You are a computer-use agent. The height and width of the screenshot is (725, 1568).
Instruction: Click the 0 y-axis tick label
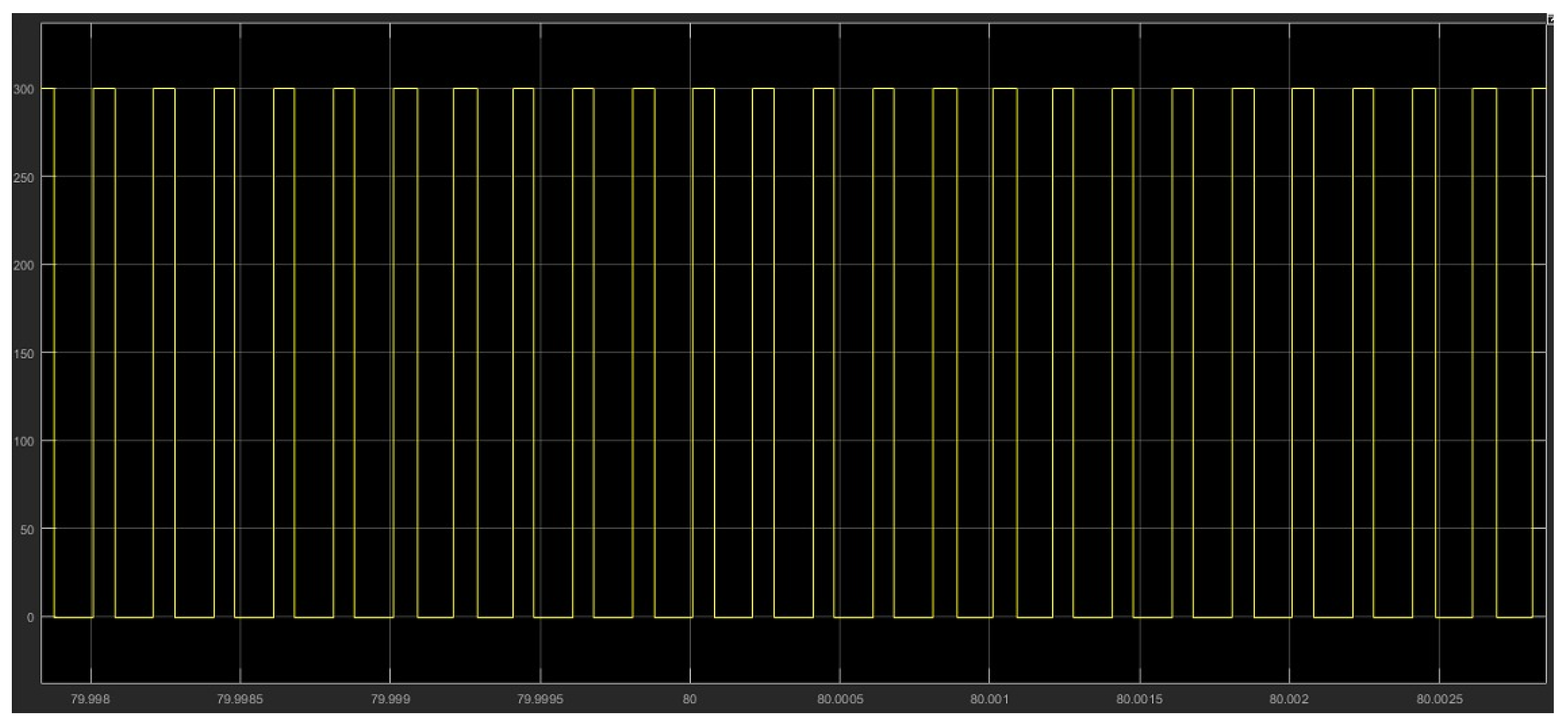tap(30, 618)
